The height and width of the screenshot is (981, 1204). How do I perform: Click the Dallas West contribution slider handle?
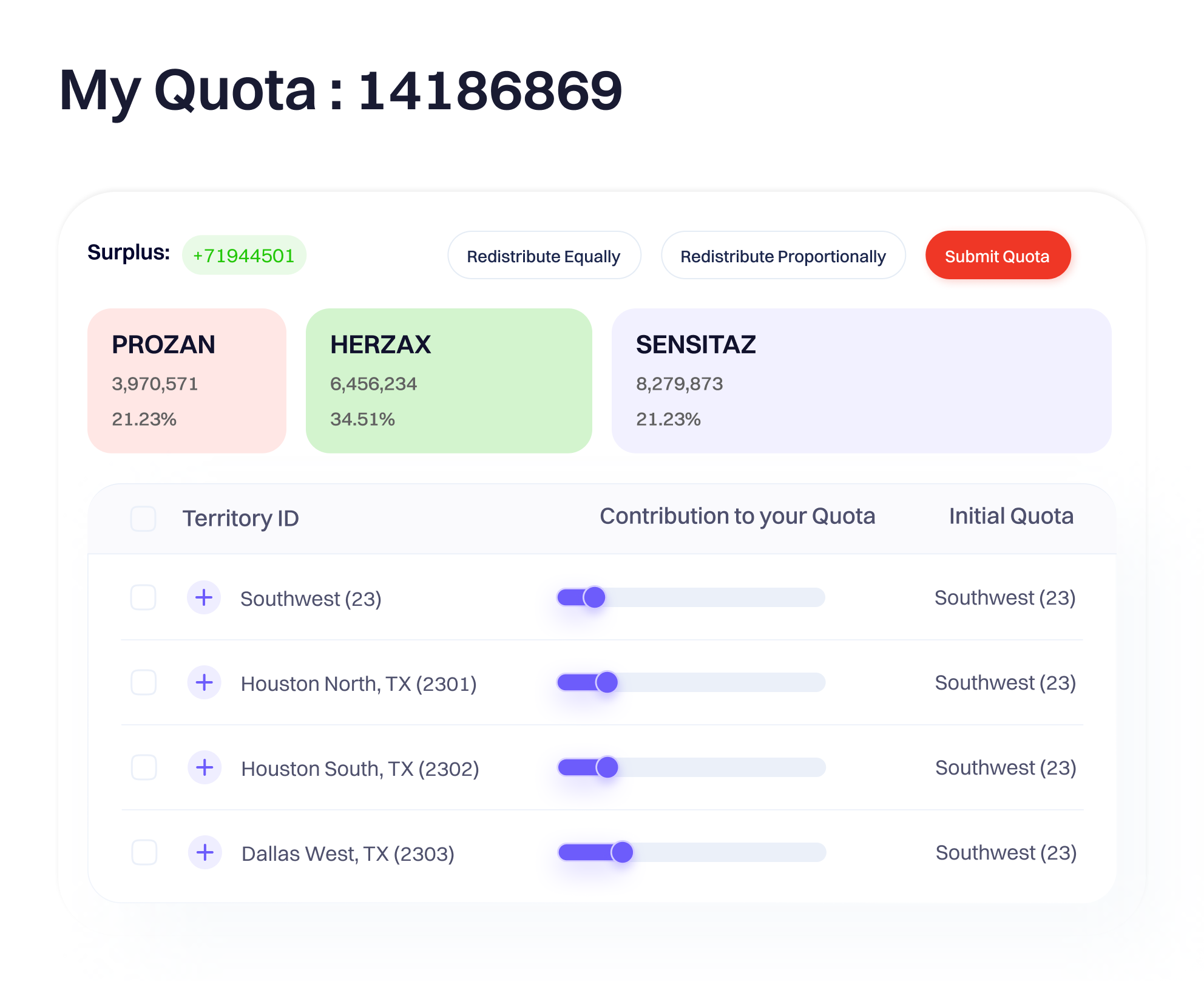coord(622,852)
